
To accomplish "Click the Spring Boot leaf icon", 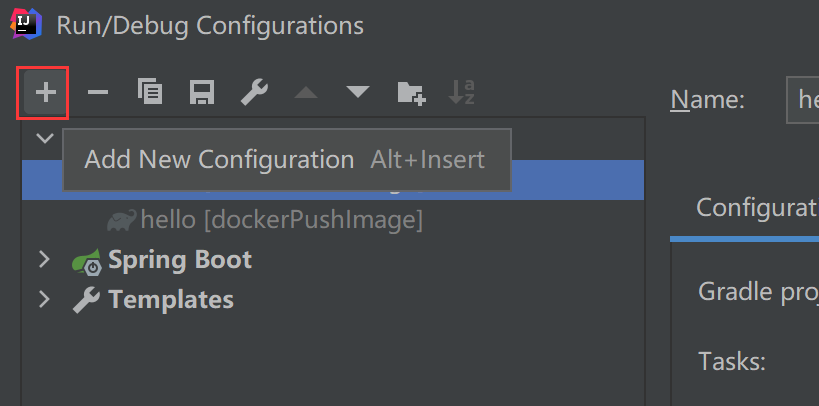I will (87, 261).
